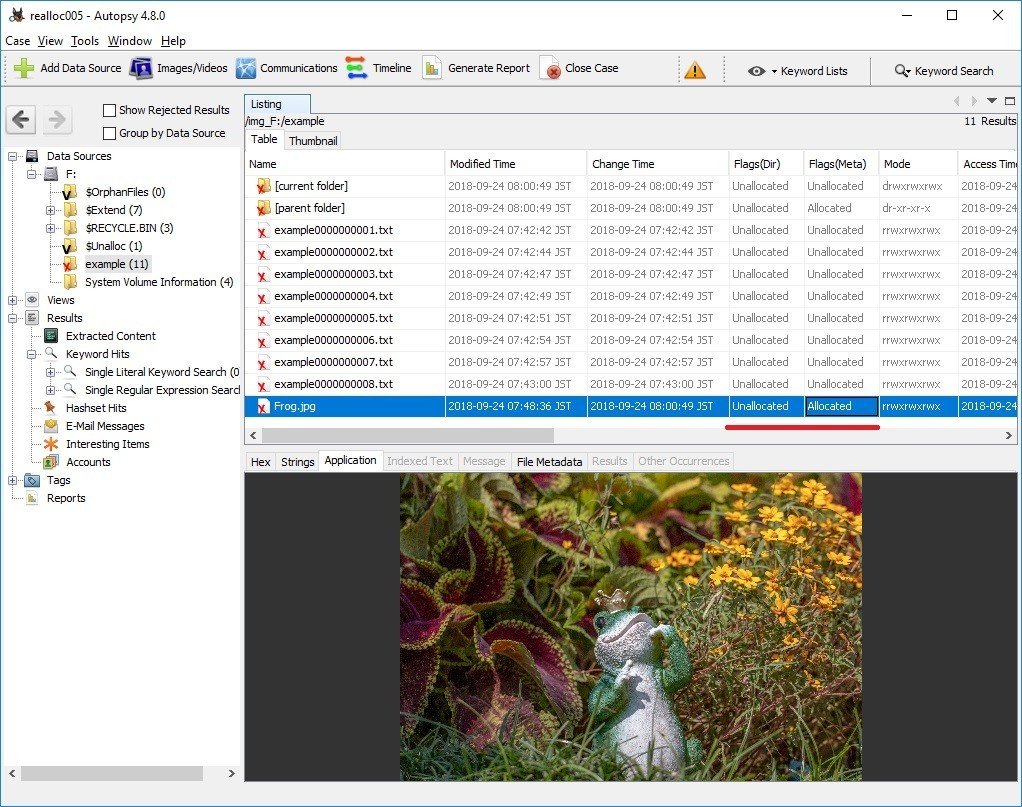Select example0000000003.txt row
This screenshot has height=807, width=1022.
[631, 274]
